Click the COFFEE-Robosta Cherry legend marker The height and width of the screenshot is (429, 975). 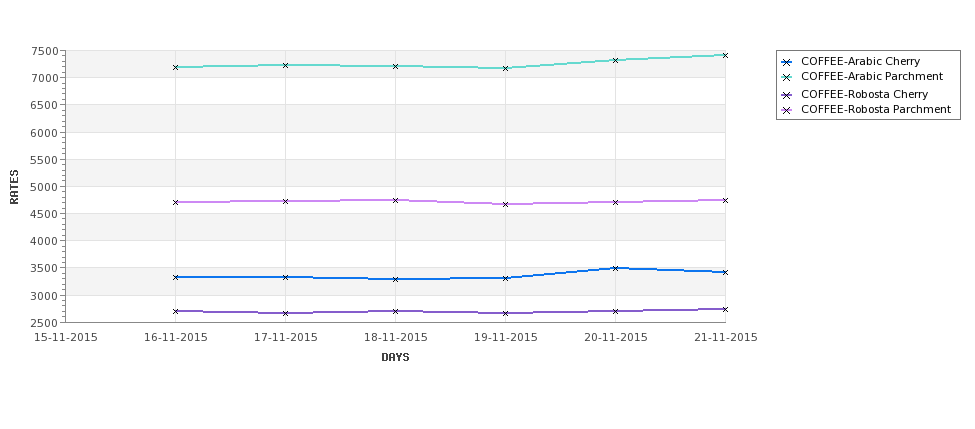[x=787, y=95]
